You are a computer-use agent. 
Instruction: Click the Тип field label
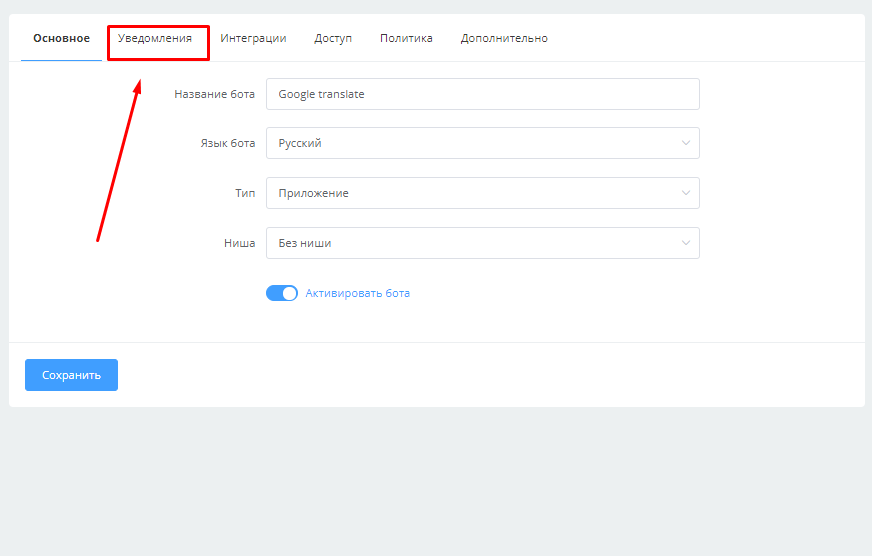click(x=245, y=193)
